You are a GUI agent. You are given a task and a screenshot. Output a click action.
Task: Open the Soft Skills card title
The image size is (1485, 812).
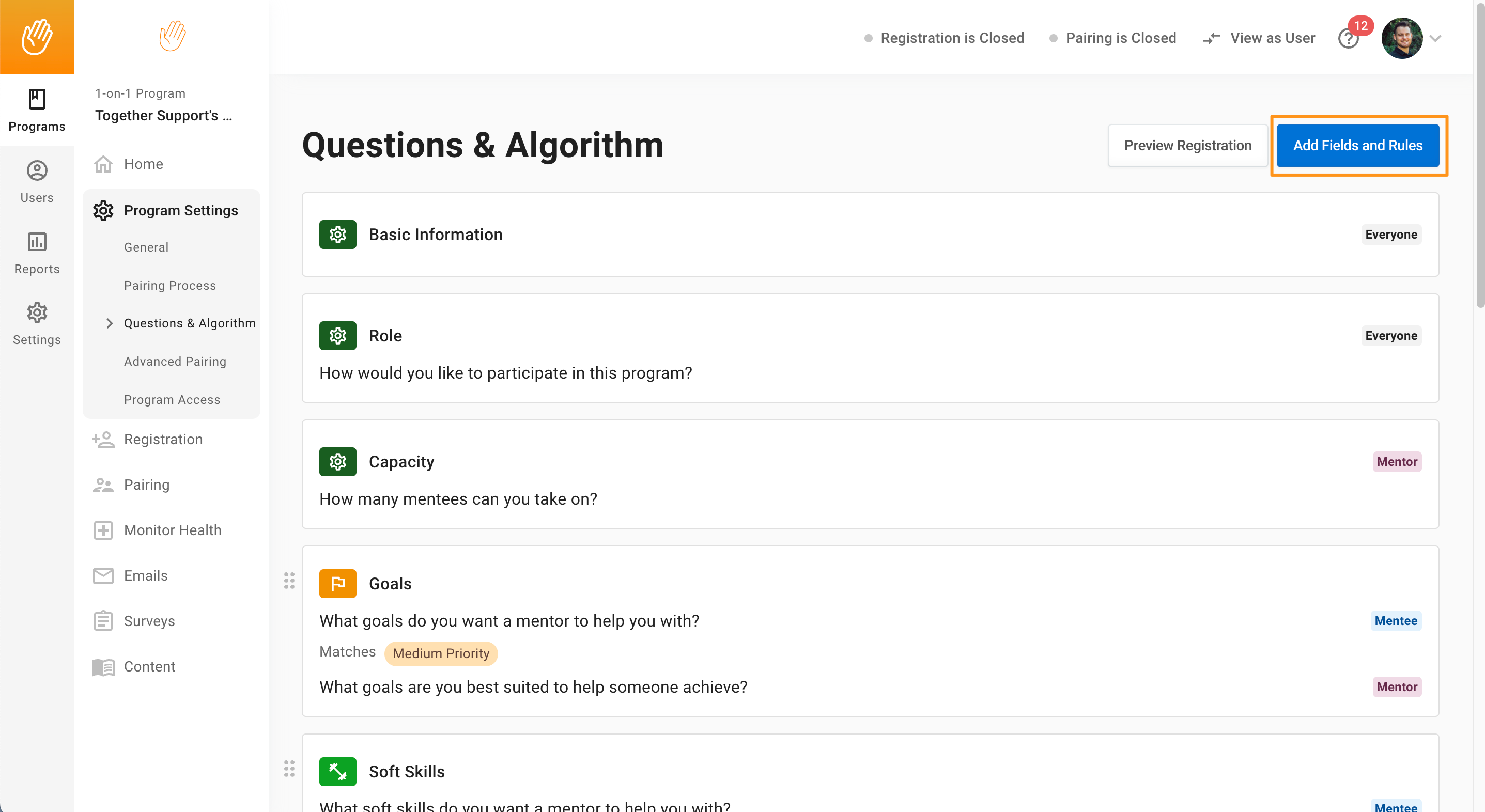tap(407, 771)
